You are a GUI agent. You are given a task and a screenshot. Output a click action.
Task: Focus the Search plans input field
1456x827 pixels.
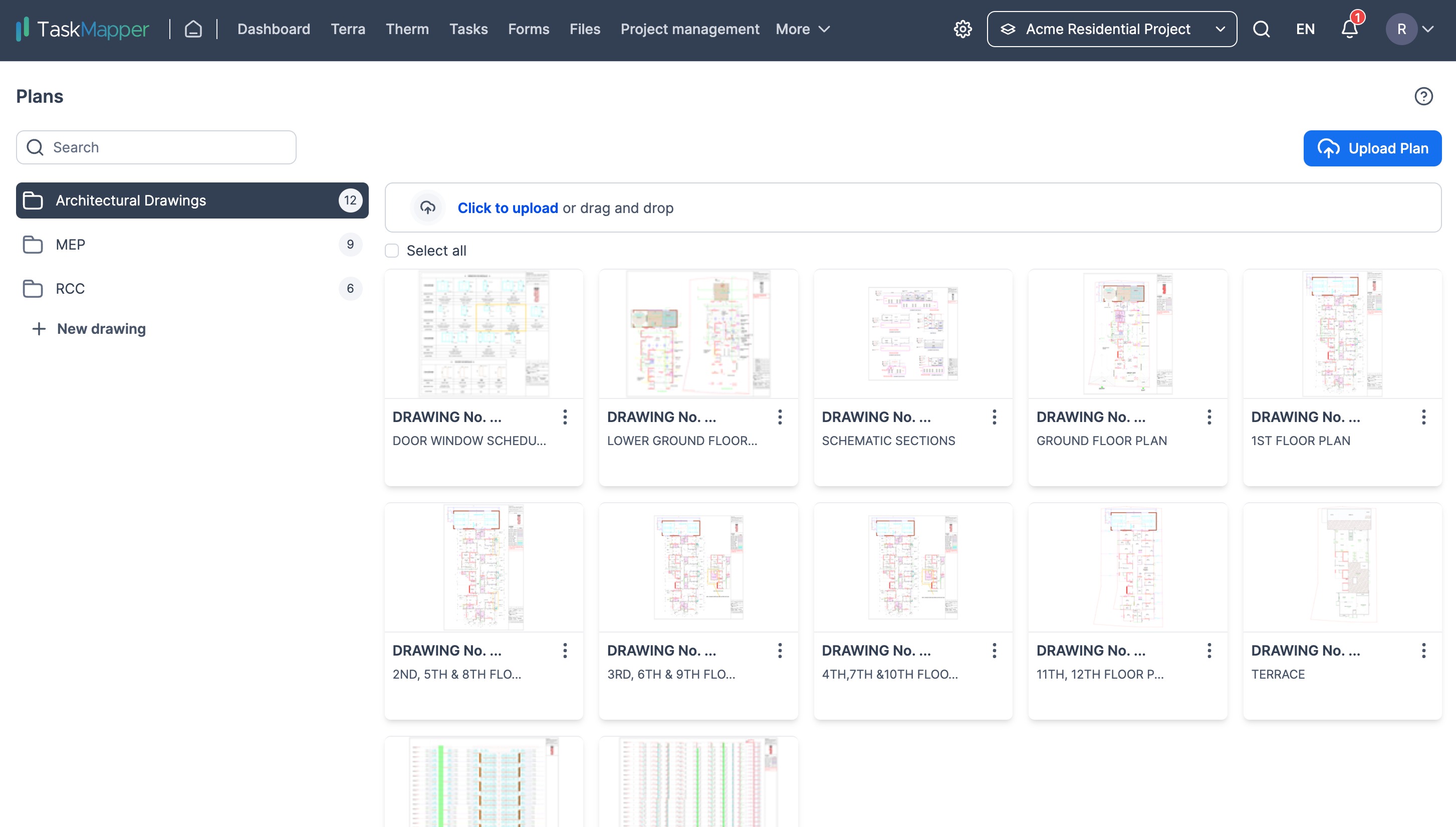click(156, 148)
